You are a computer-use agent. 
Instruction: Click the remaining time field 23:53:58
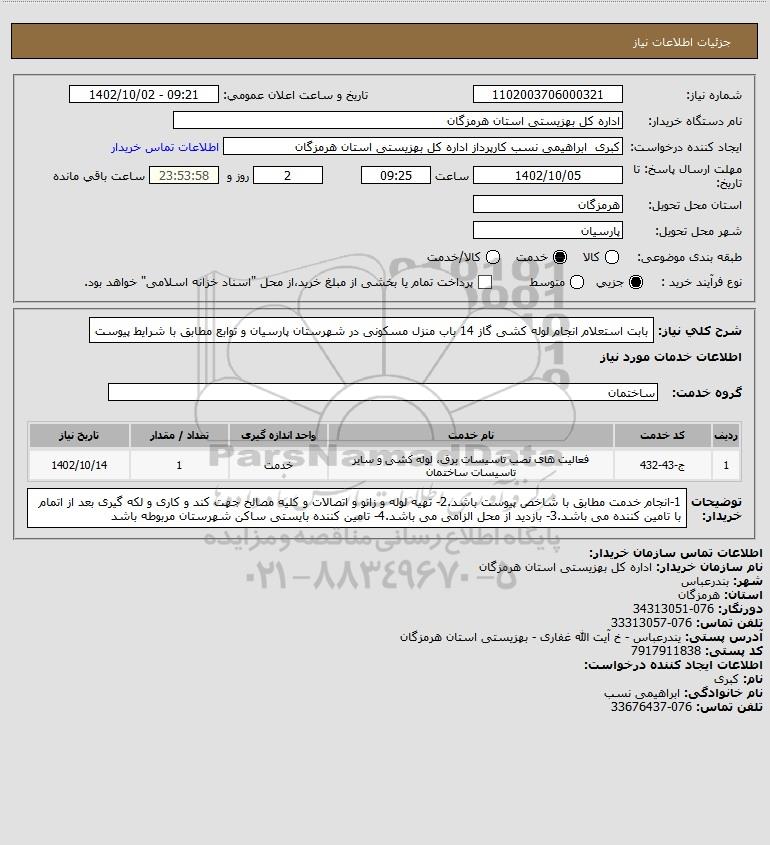[x=184, y=175]
